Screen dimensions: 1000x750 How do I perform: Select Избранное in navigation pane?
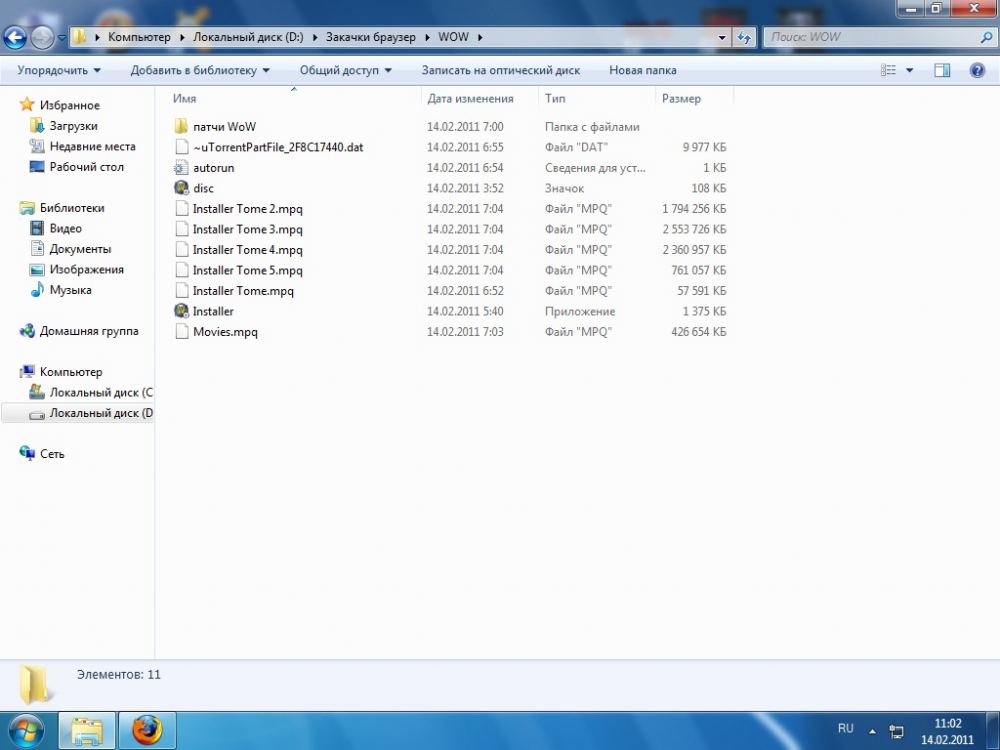[70, 105]
